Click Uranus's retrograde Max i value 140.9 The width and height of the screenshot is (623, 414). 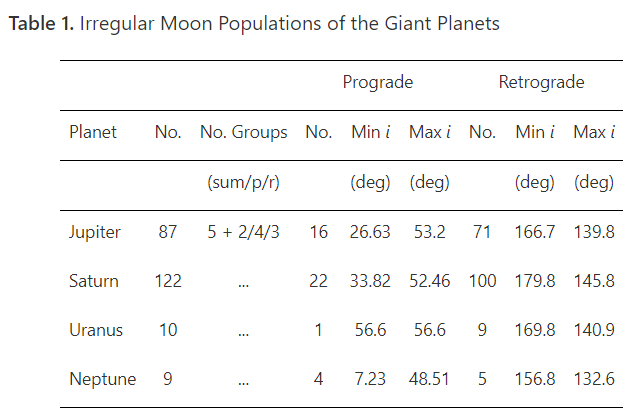[594, 330]
